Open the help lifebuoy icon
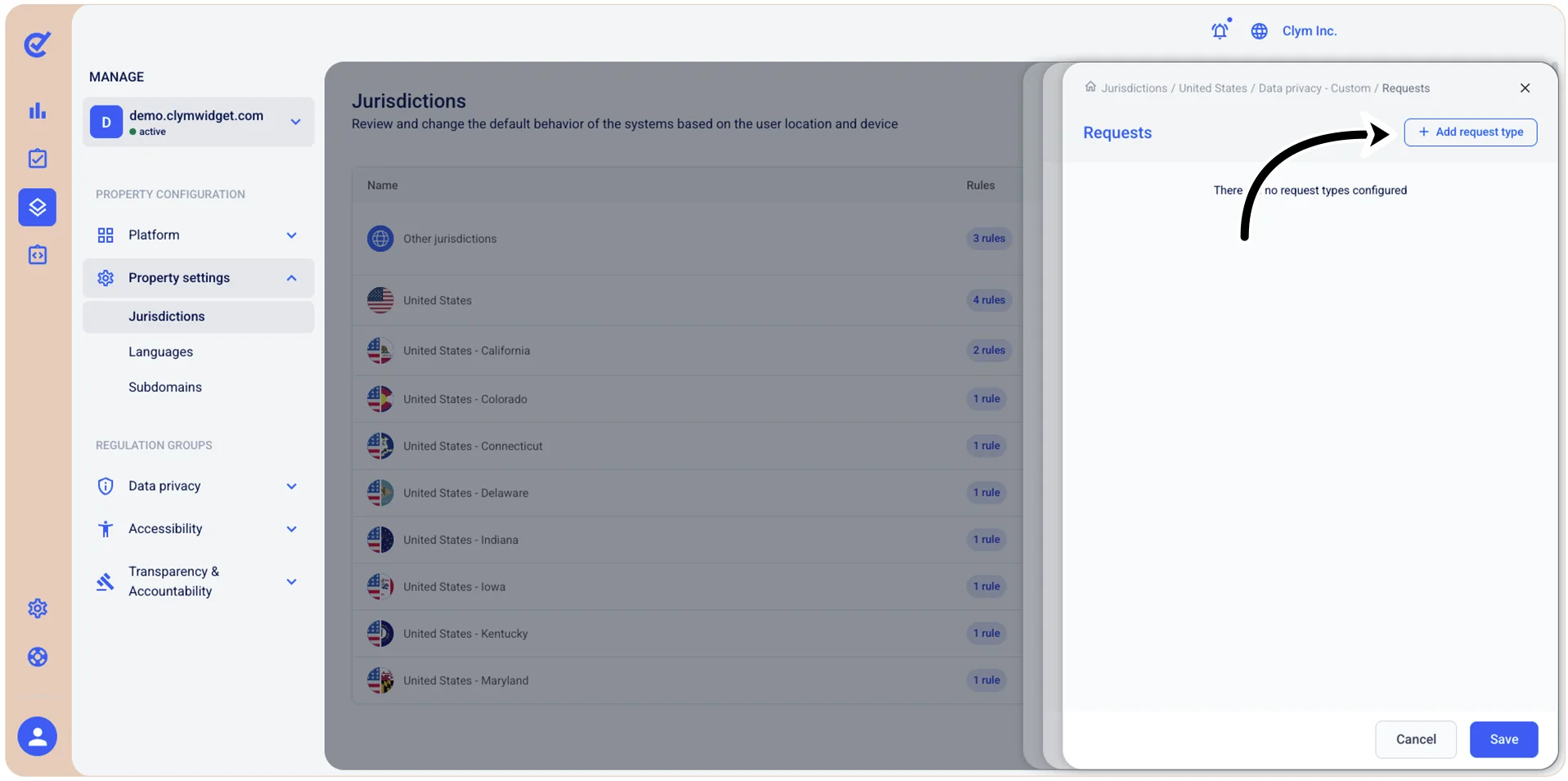Screen dimensions: 1568x781 (x=38, y=657)
